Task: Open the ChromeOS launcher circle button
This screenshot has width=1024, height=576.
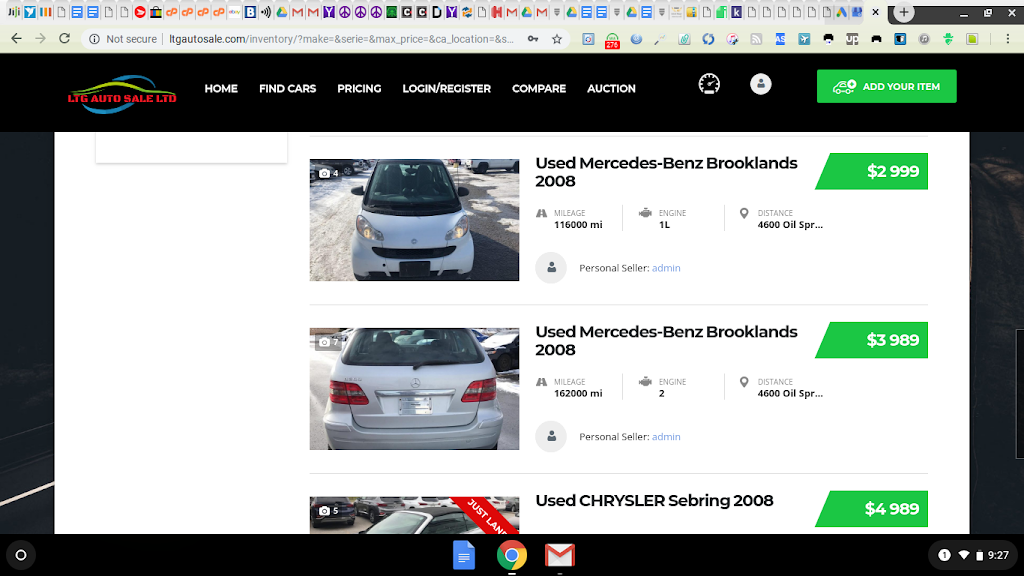Action: coord(21,555)
